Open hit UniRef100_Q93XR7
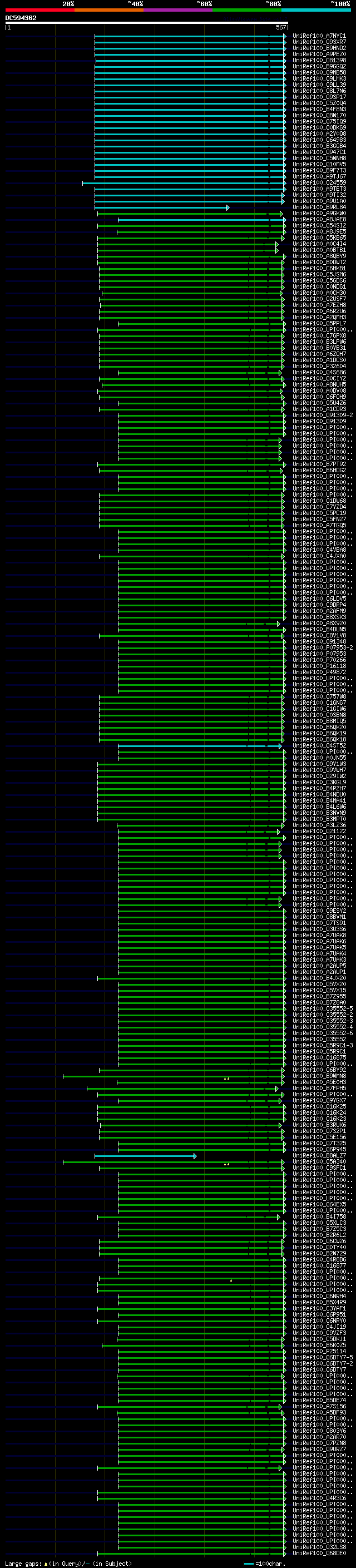The width and height of the screenshot is (356, 1568). pyautogui.click(x=319, y=42)
